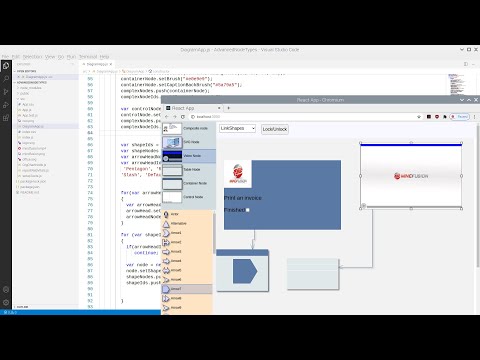Open the Go menu in VS Code
The image size is (480, 360).
tap(61, 57)
